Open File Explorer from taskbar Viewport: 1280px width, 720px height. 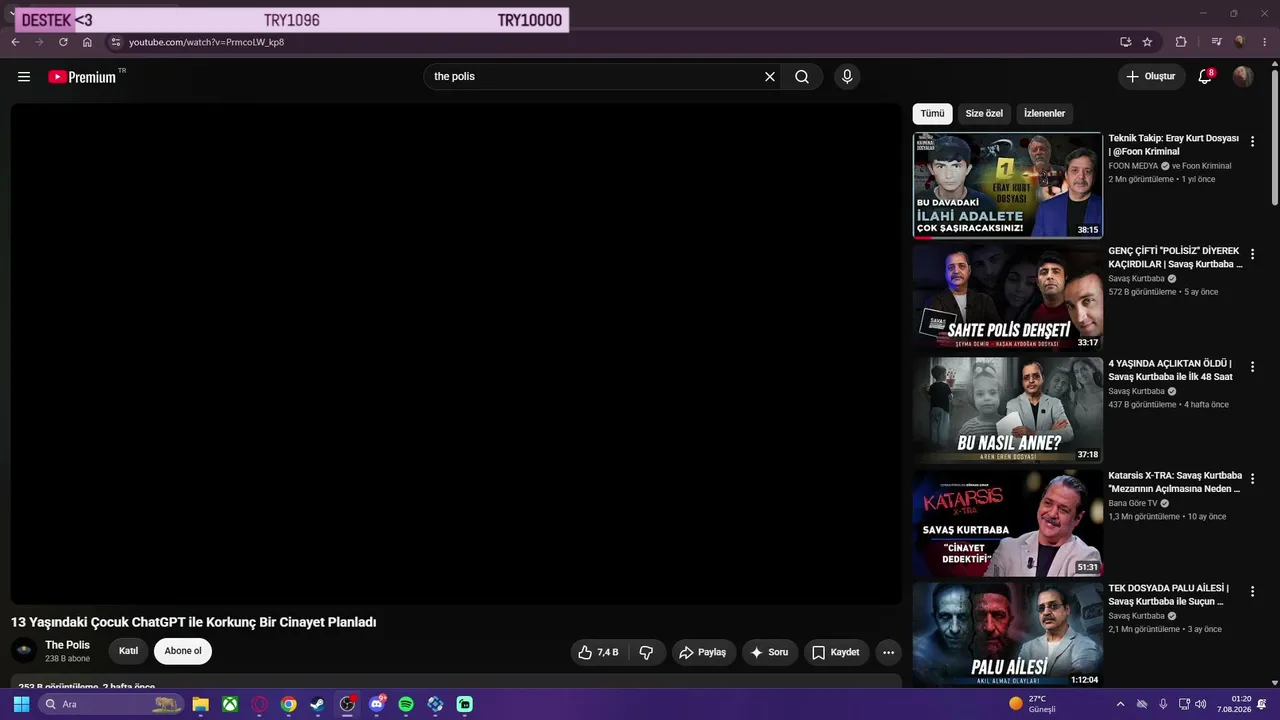[x=200, y=704]
